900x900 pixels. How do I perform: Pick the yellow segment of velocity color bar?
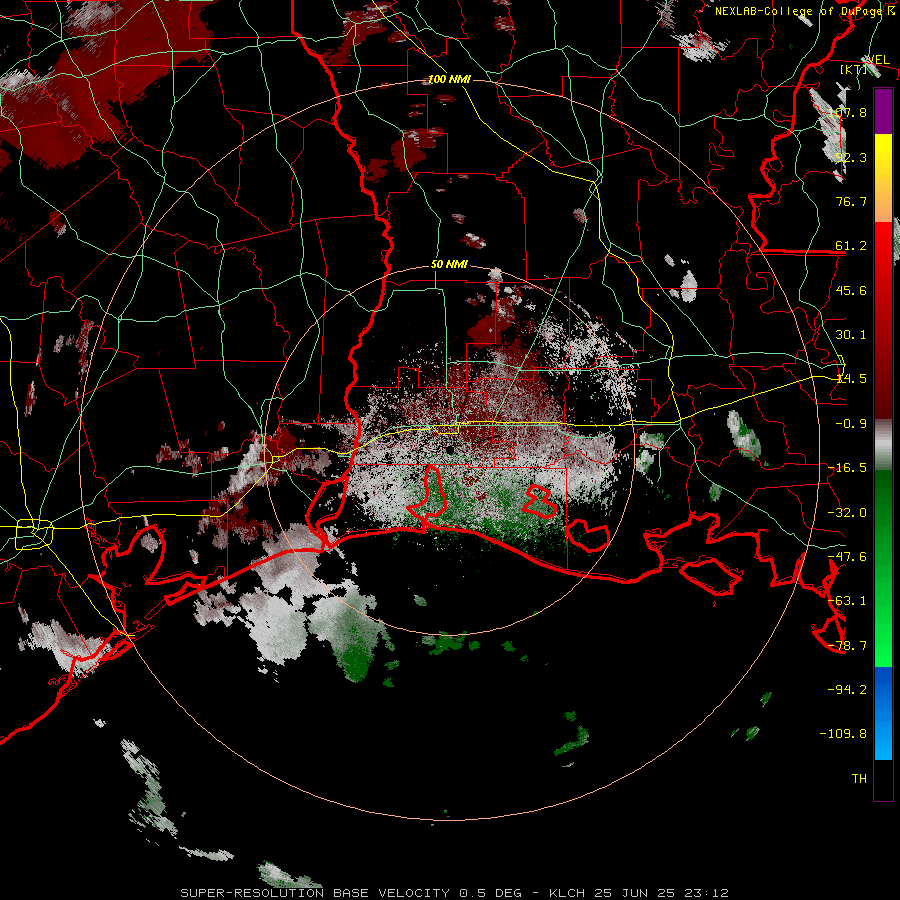pyautogui.click(x=883, y=178)
